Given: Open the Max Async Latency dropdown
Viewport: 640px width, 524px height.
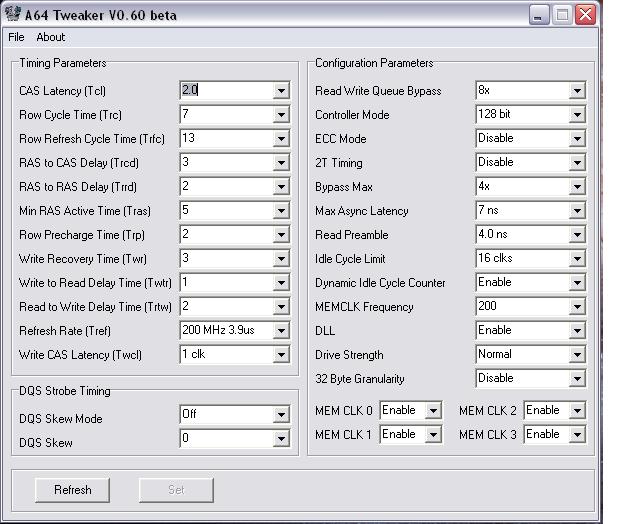Looking at the screenshot, I should tap(577, 211).
